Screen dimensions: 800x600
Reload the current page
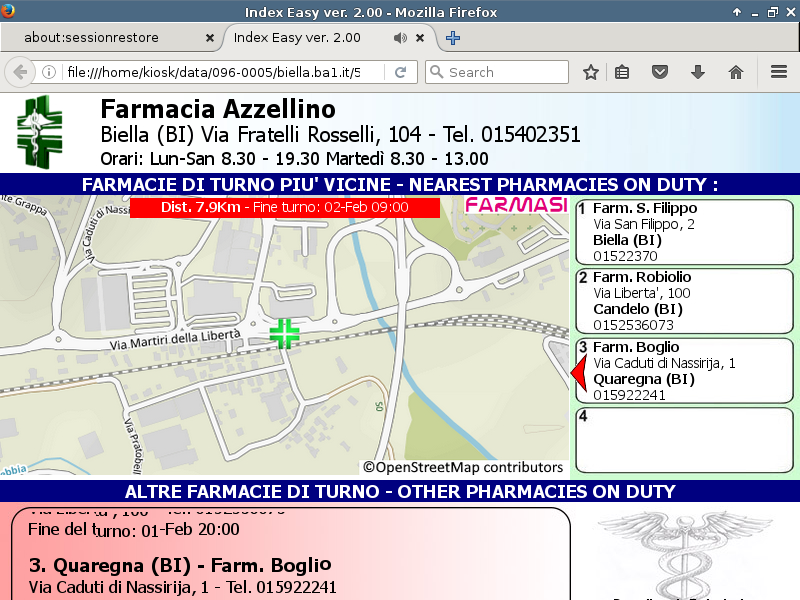point(400,72)
